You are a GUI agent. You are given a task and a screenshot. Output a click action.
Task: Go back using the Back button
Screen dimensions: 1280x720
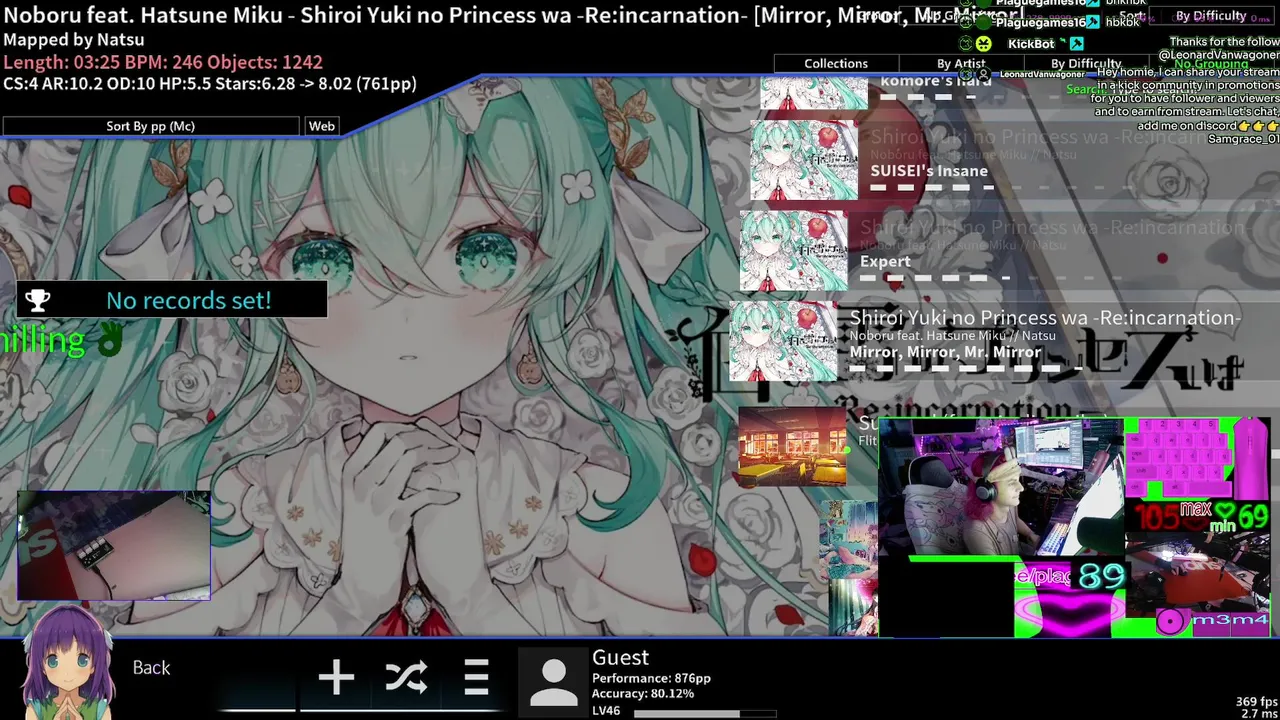click(x=151, y=667)
